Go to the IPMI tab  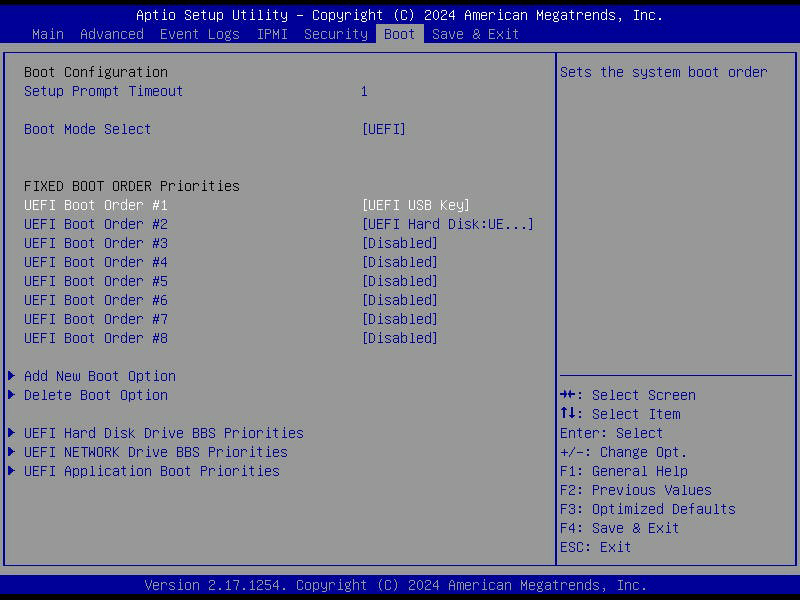pos(271,34)
